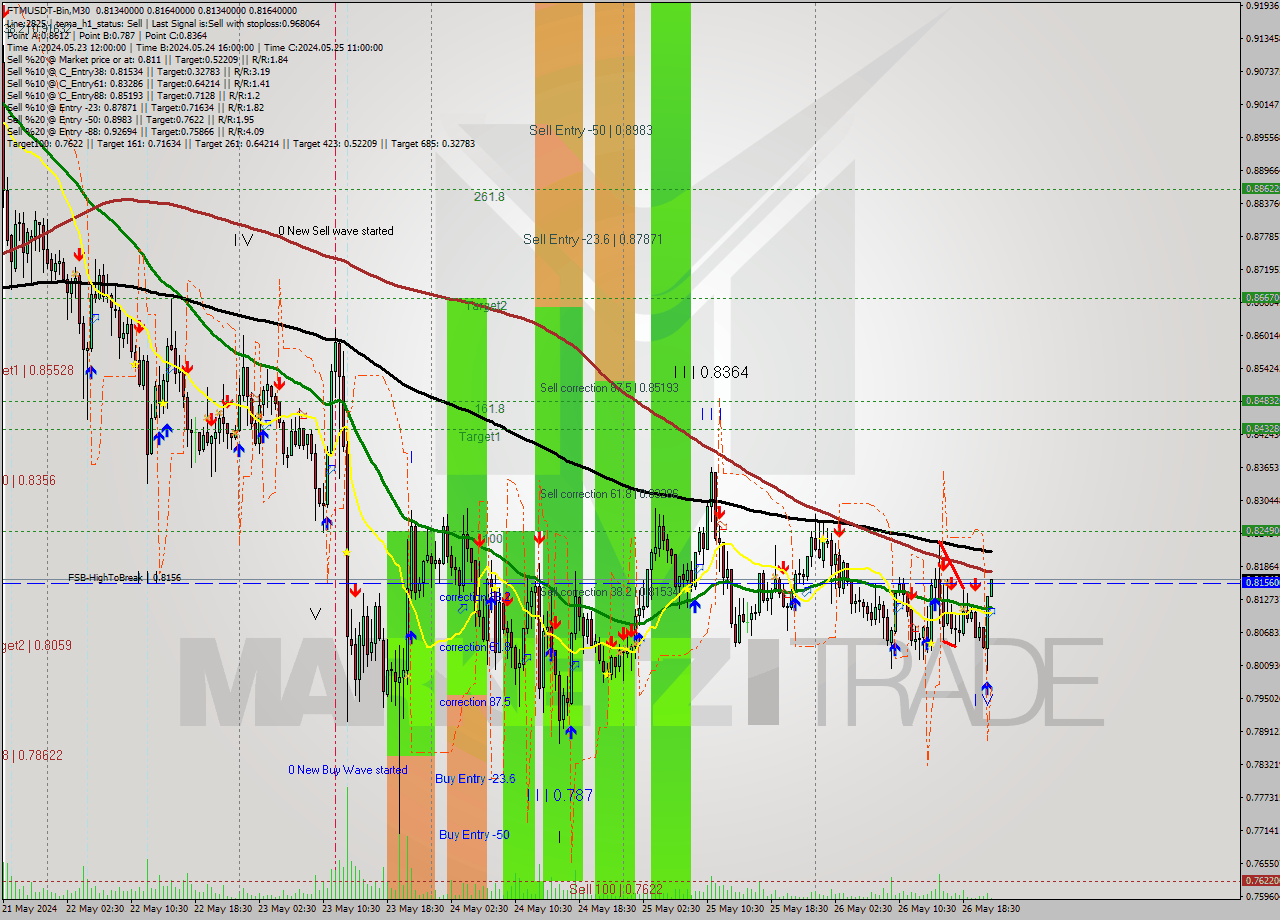The image size is (1280, 920).
Task: Click the '21 May 2024' time axis label
Action: point(30,909)
